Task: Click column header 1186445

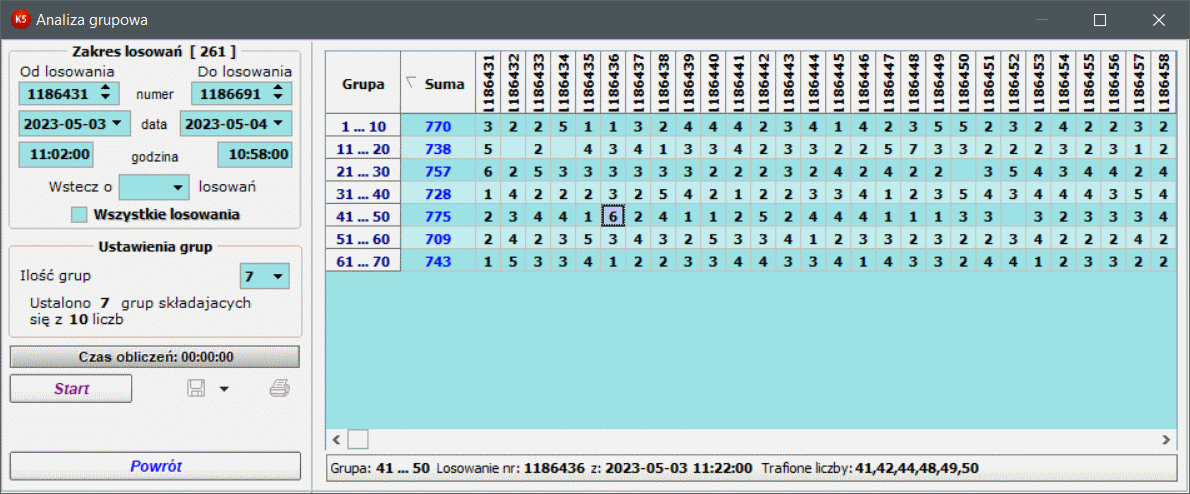Action: pyautogui.click(x=838, y=83)
